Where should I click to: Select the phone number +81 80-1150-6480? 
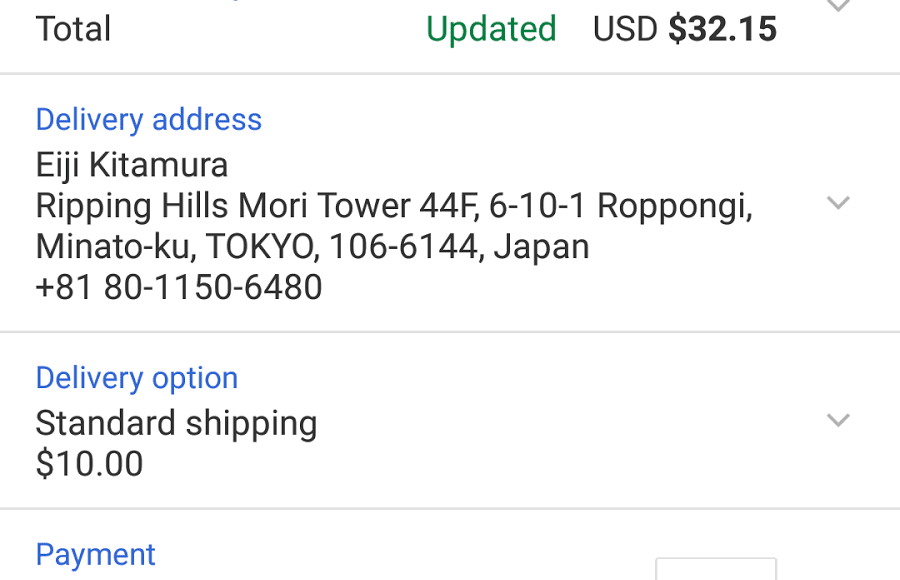pos(178,287)
